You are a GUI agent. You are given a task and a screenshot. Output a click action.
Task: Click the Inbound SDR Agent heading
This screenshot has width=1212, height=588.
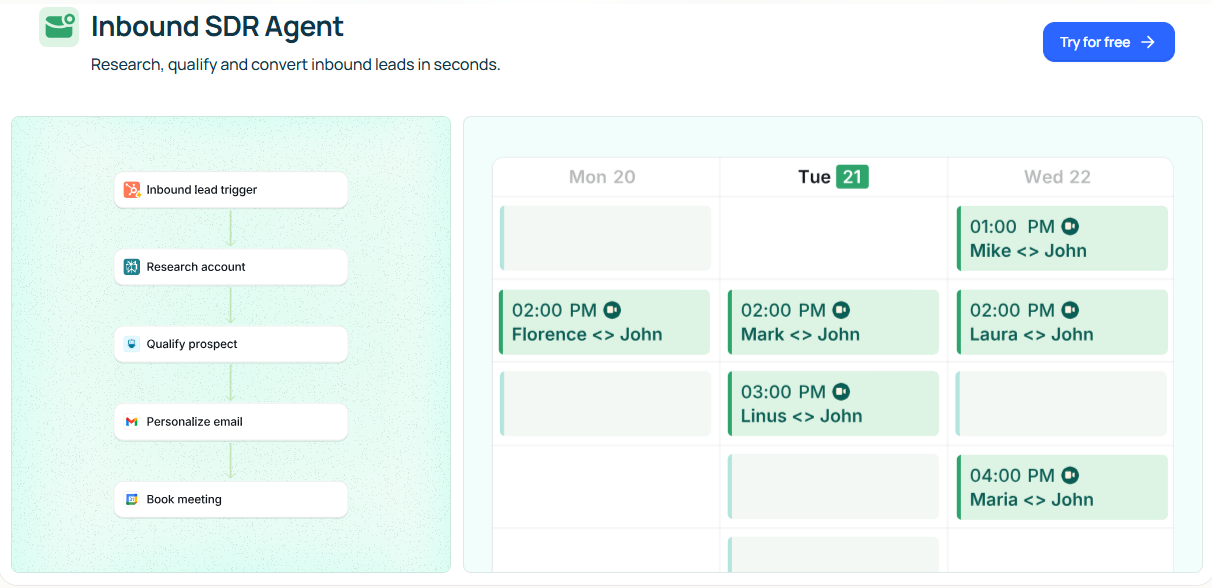pyautogui.click(x=217, y=27)
